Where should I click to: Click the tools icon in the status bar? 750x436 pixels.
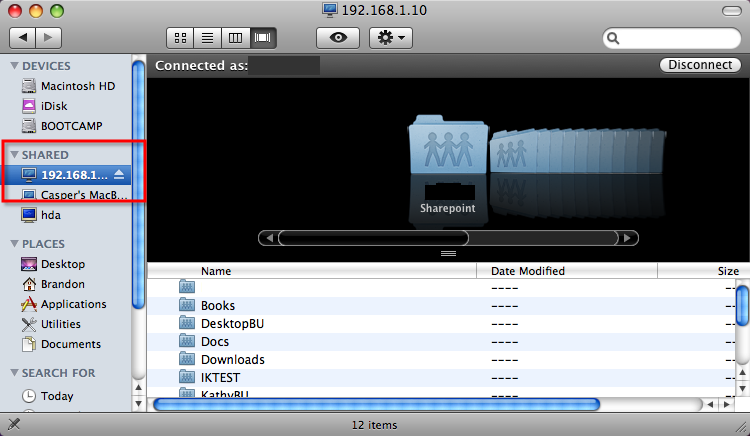tap(14, 424)
